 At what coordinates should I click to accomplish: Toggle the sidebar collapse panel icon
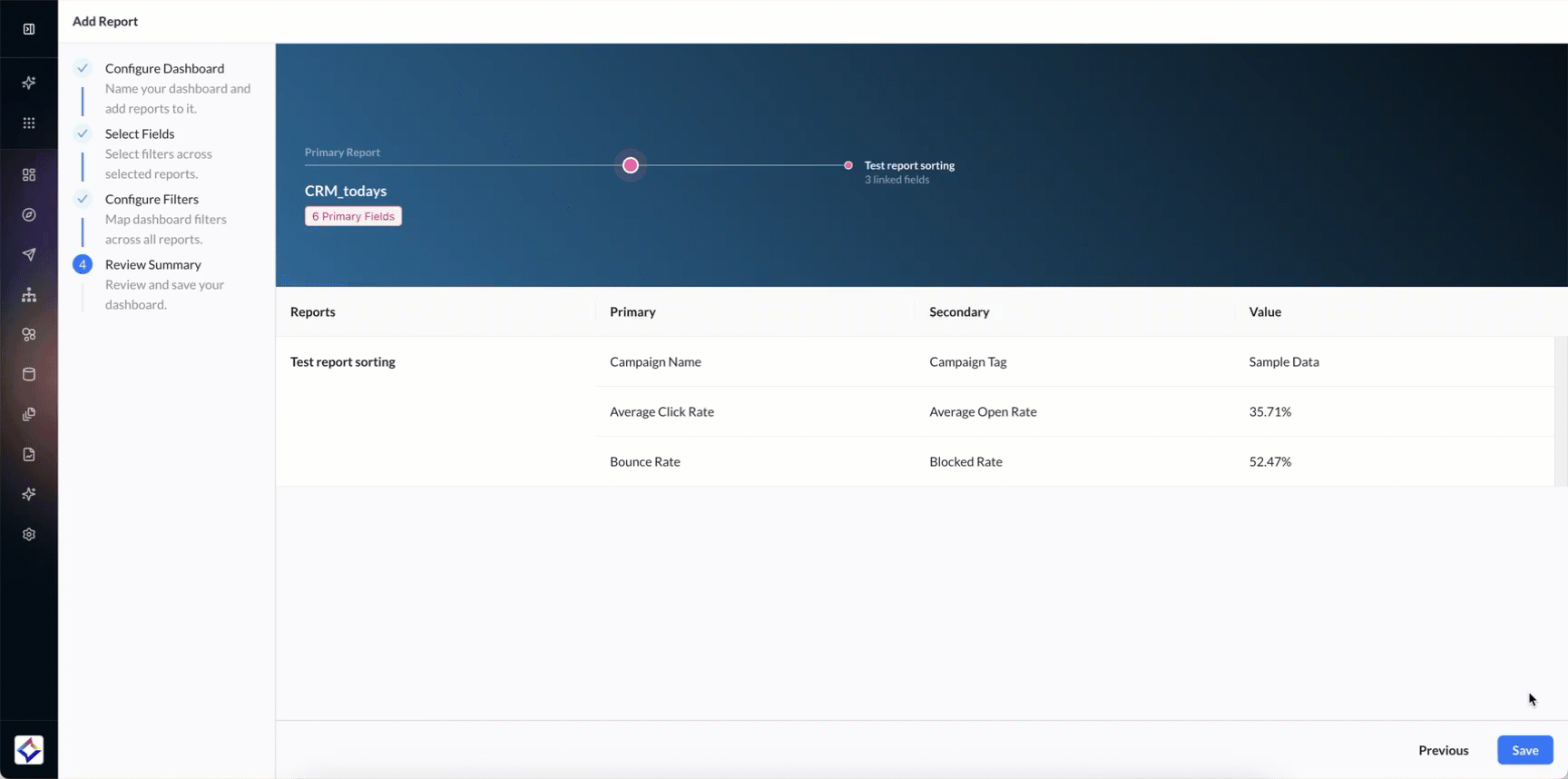pos(29,29)
